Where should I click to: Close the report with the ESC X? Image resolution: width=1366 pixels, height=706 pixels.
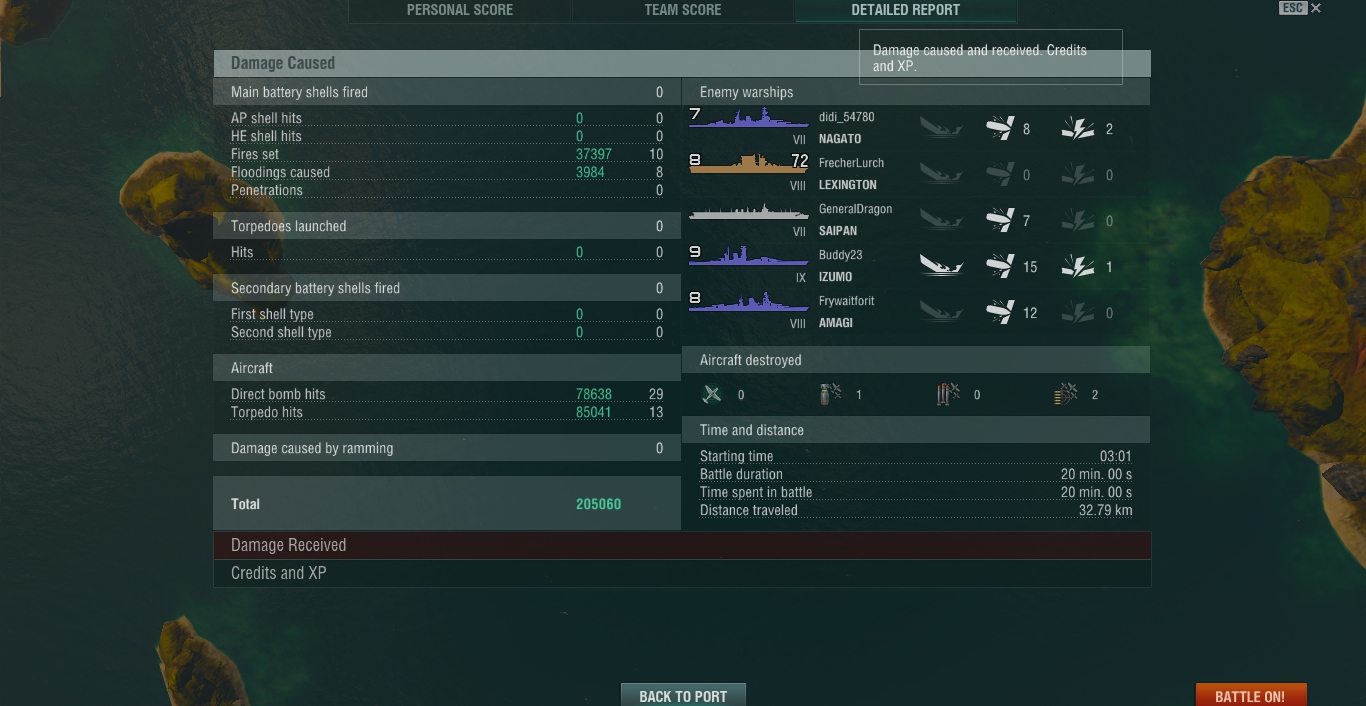[x=1301, y=8]
